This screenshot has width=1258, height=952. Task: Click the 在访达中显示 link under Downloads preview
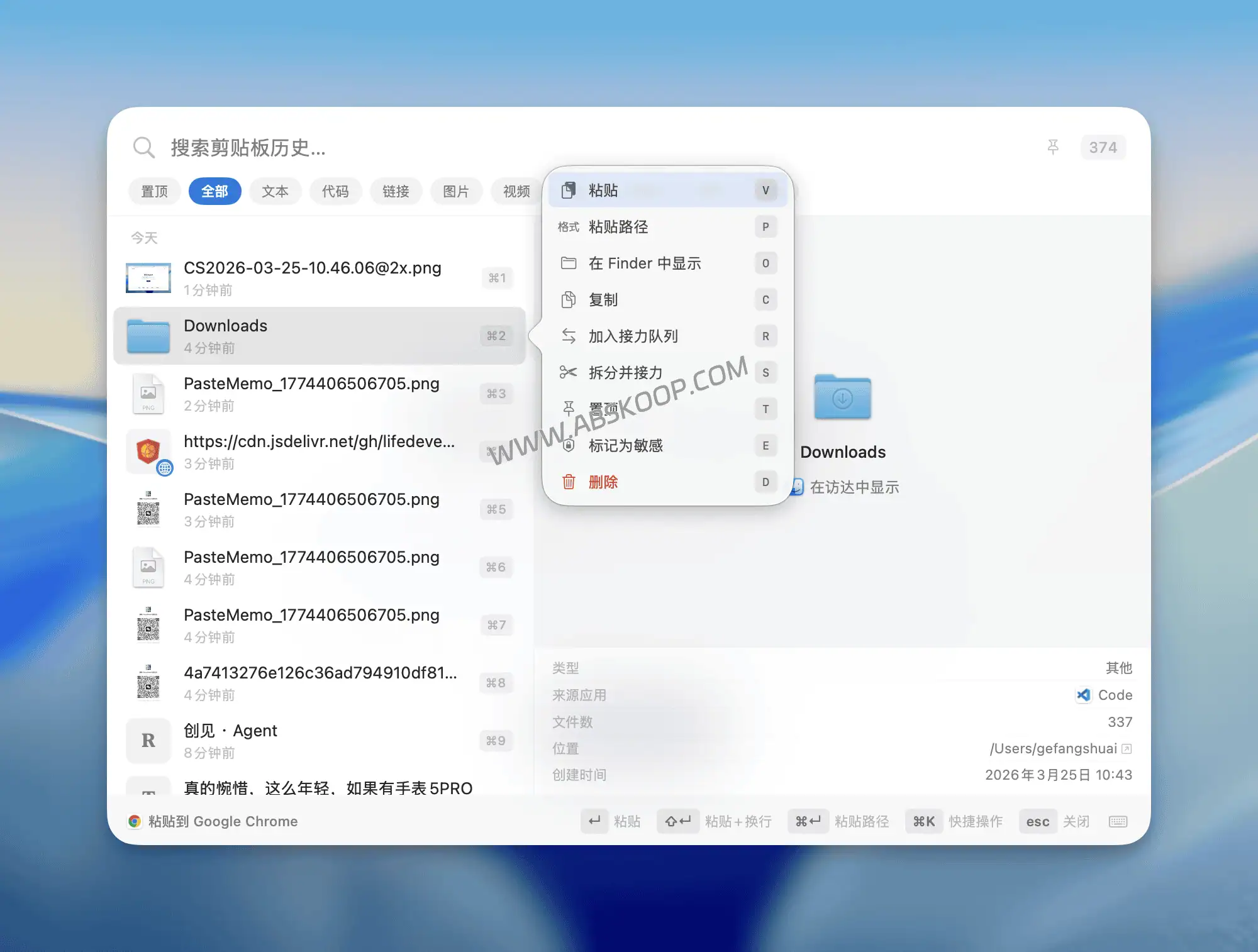click(854, 487)
